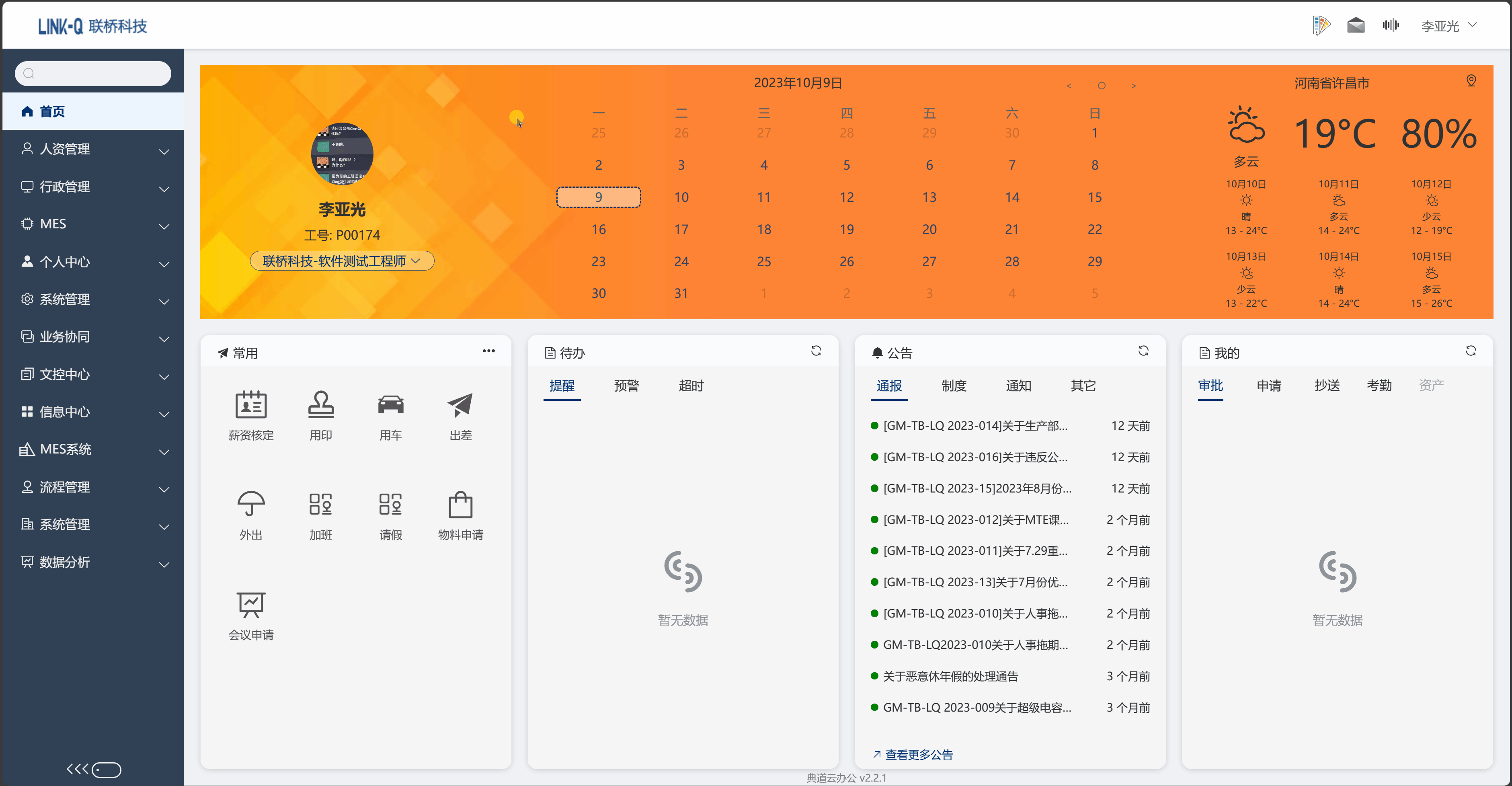Image resolution: width=1512 pixels, height=786 pixels.
Task: Click the sidebar search input field
Action: [94, 74]
